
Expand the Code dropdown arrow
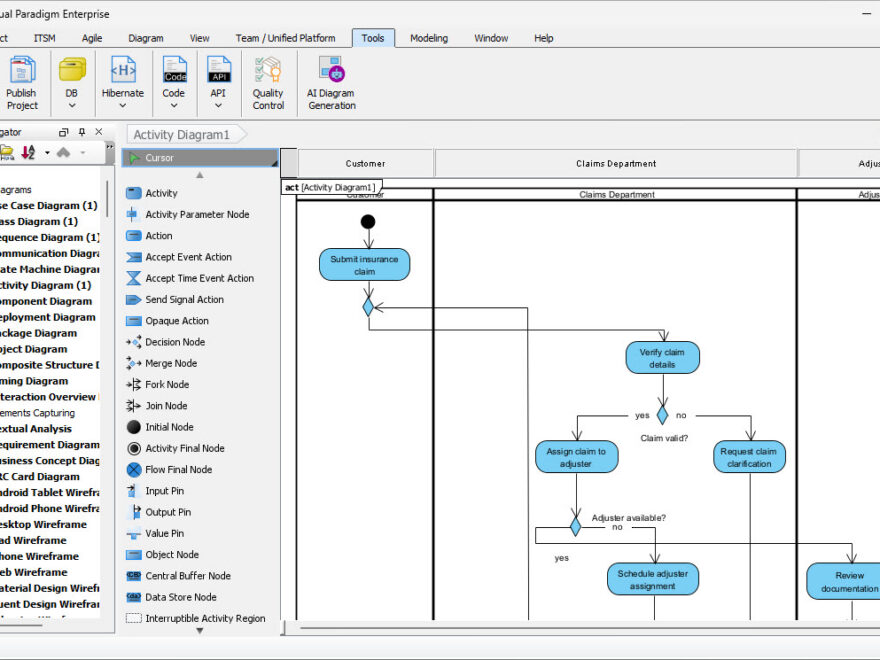click(174, 106)
